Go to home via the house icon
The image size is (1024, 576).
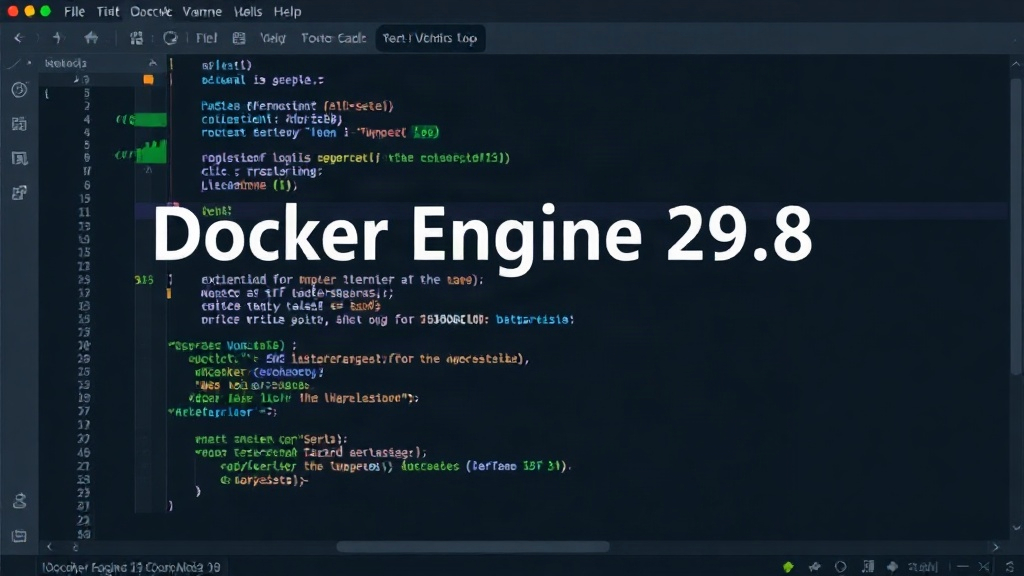coord(91,38)
